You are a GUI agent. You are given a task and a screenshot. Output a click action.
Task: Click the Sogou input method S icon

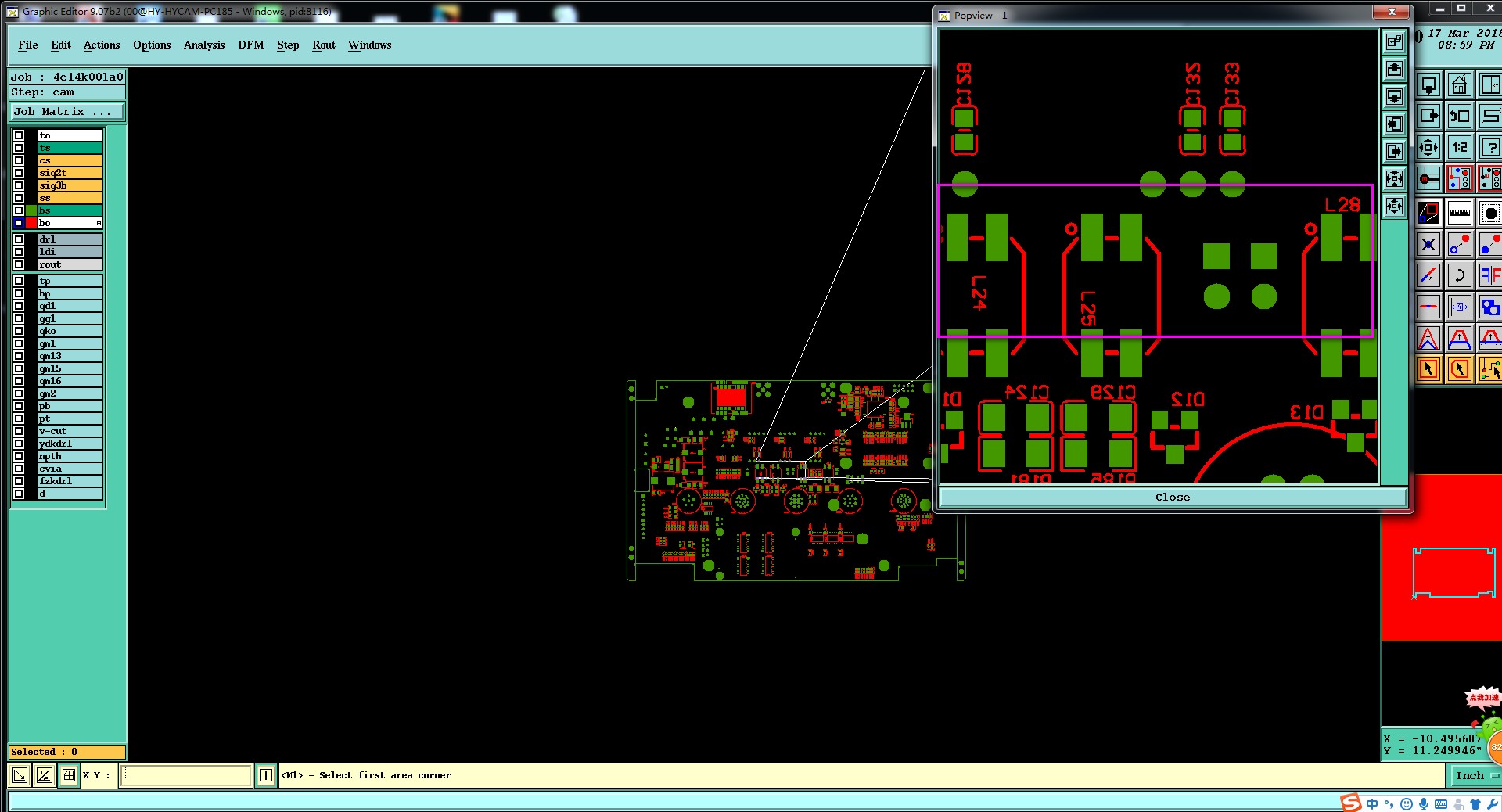pyautogui.click(x=1351, y=803)
